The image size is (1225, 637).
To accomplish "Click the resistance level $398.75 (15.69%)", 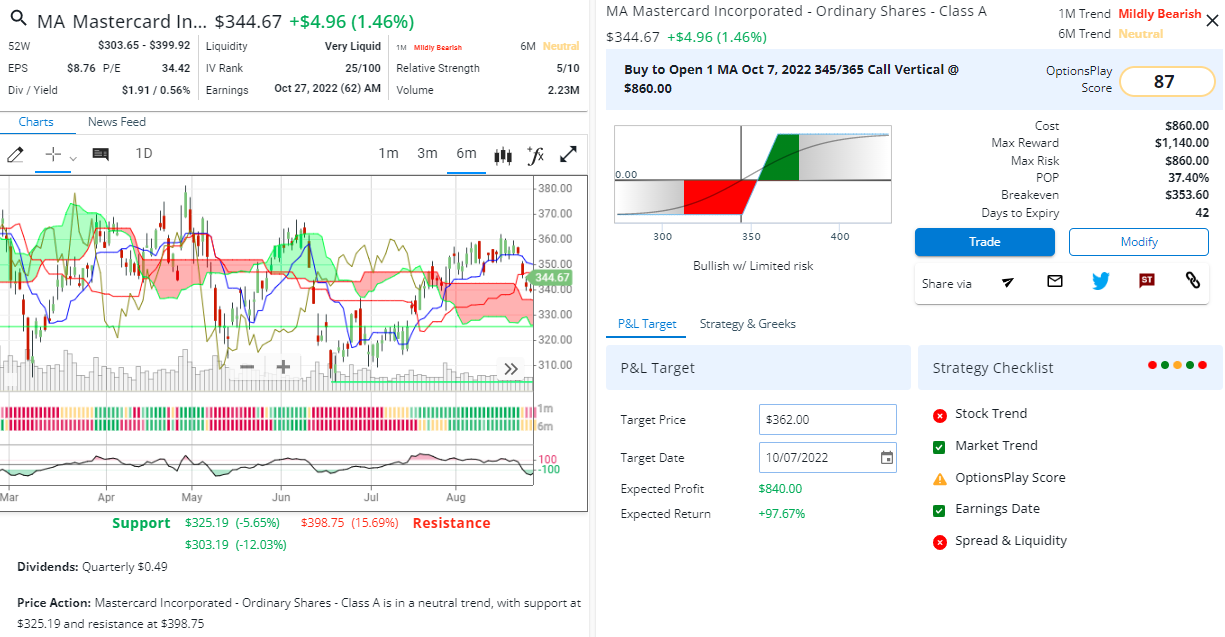I will click(x=349, y=523).
